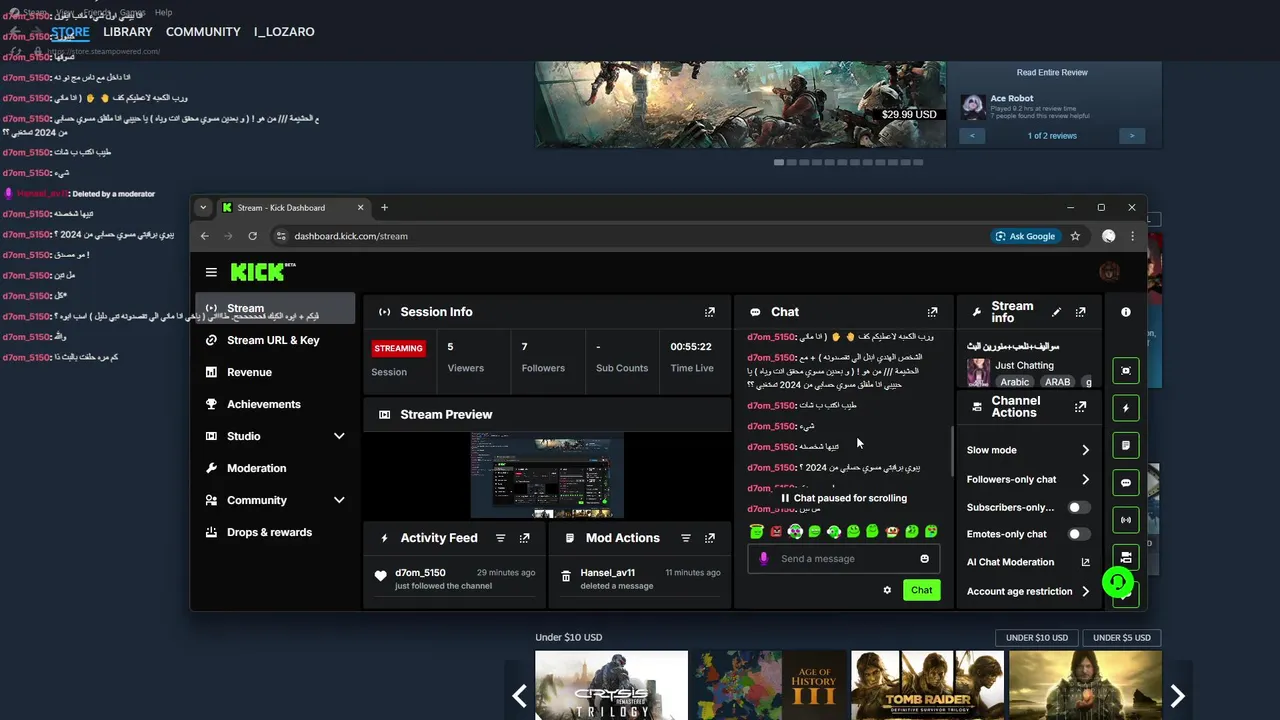Select UNDER $10 USD filter button
The width and height of the screenshot is (1280, 720).
(1037, 638)
